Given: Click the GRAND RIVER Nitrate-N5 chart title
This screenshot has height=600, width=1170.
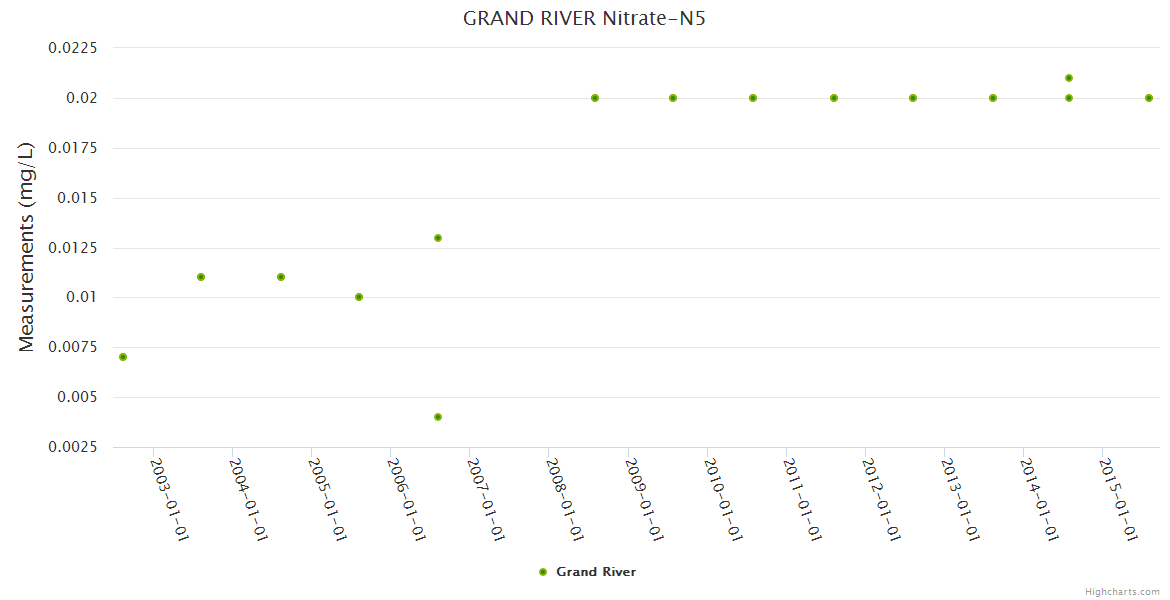Looking at the screenshot, I should 585,18.
